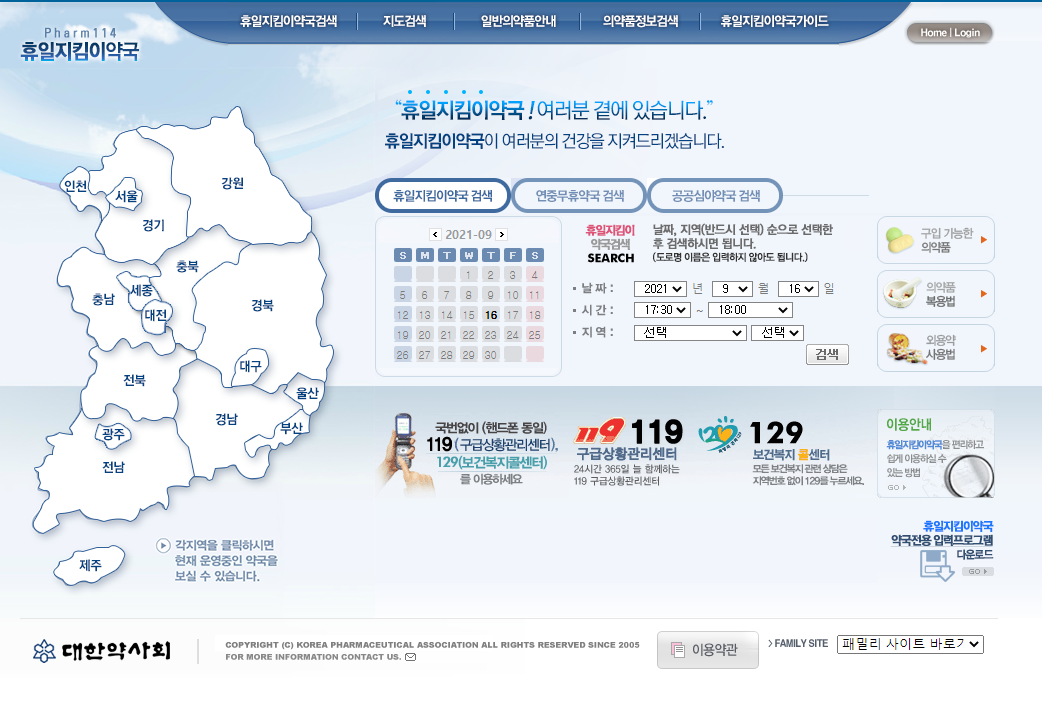Image resolution: width=1042 pixels, height=710 pixels.
Task: Click the Pharm114 휴일지킴이약국 logo
Action: [80, 45]
